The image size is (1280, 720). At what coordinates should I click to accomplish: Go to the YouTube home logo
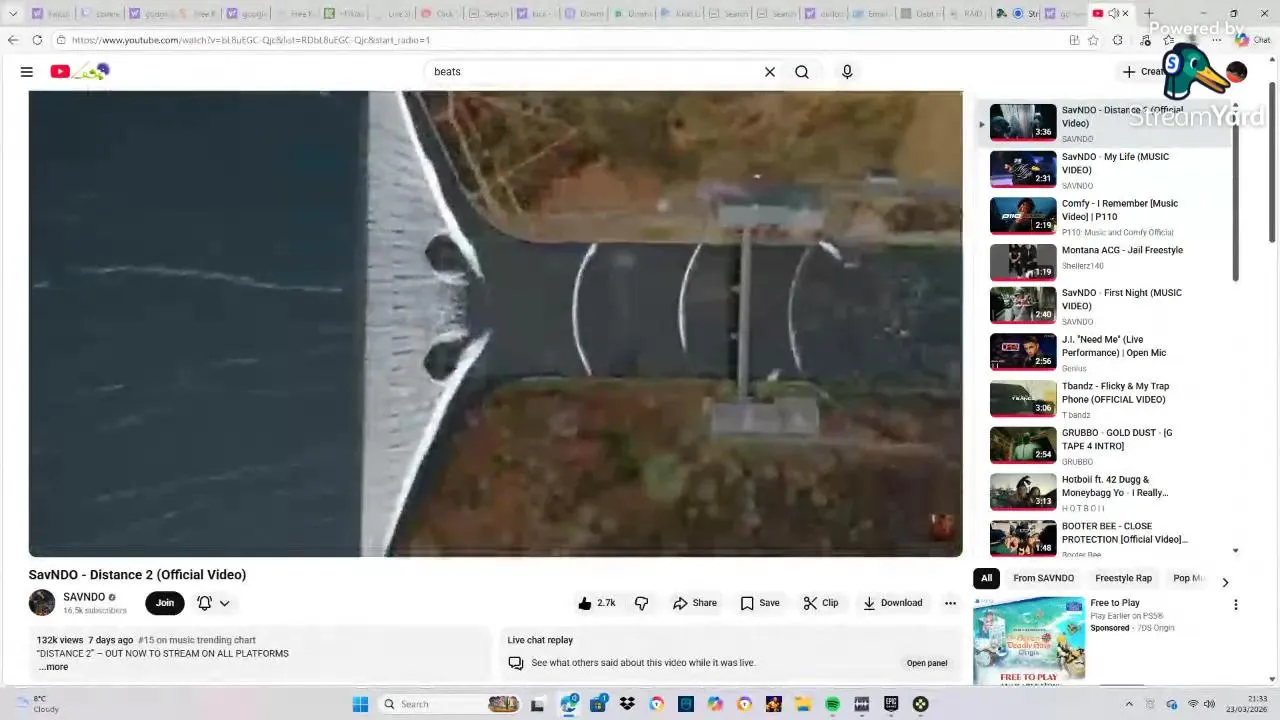pos(80,72)
